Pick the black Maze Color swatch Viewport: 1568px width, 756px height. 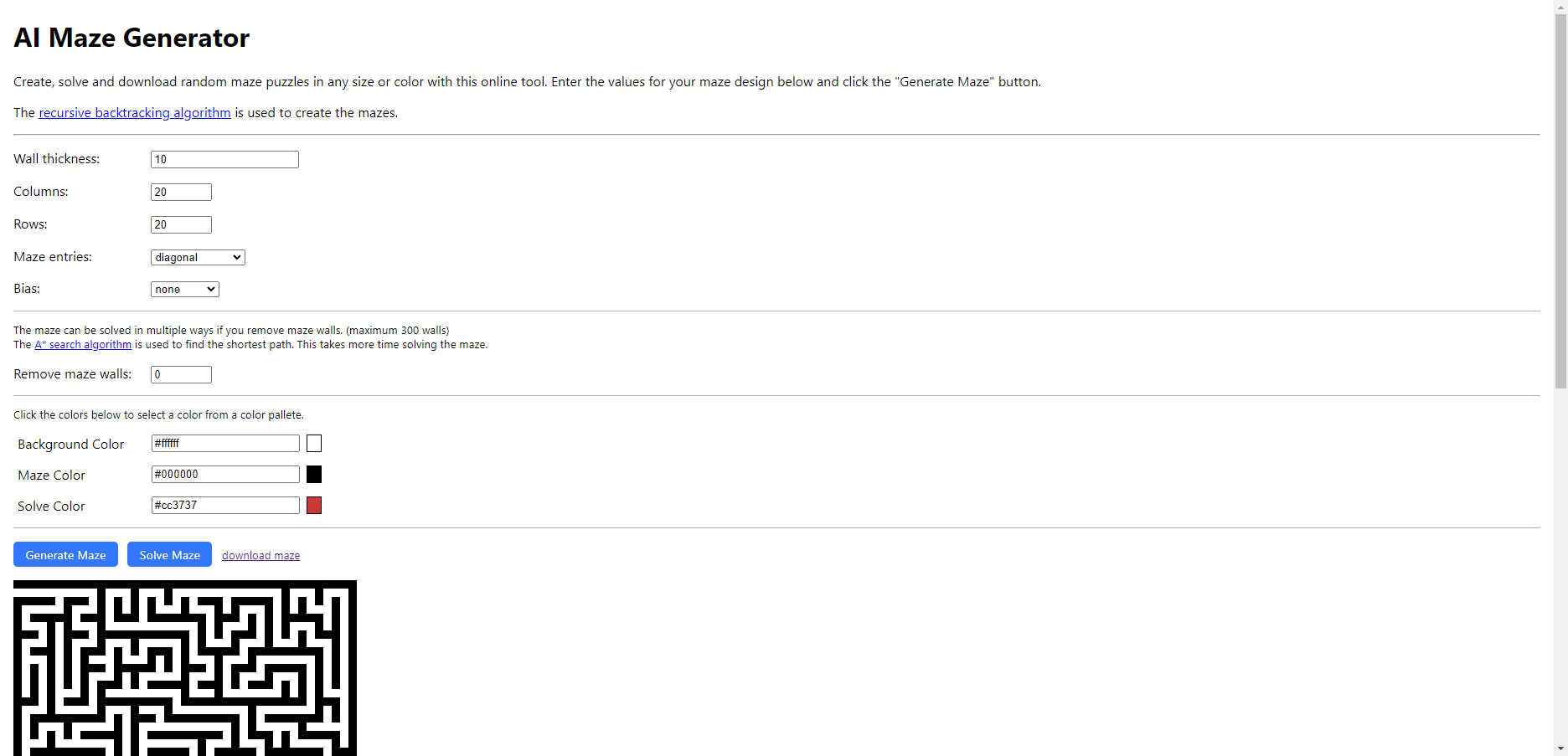(x=314, y=475)
